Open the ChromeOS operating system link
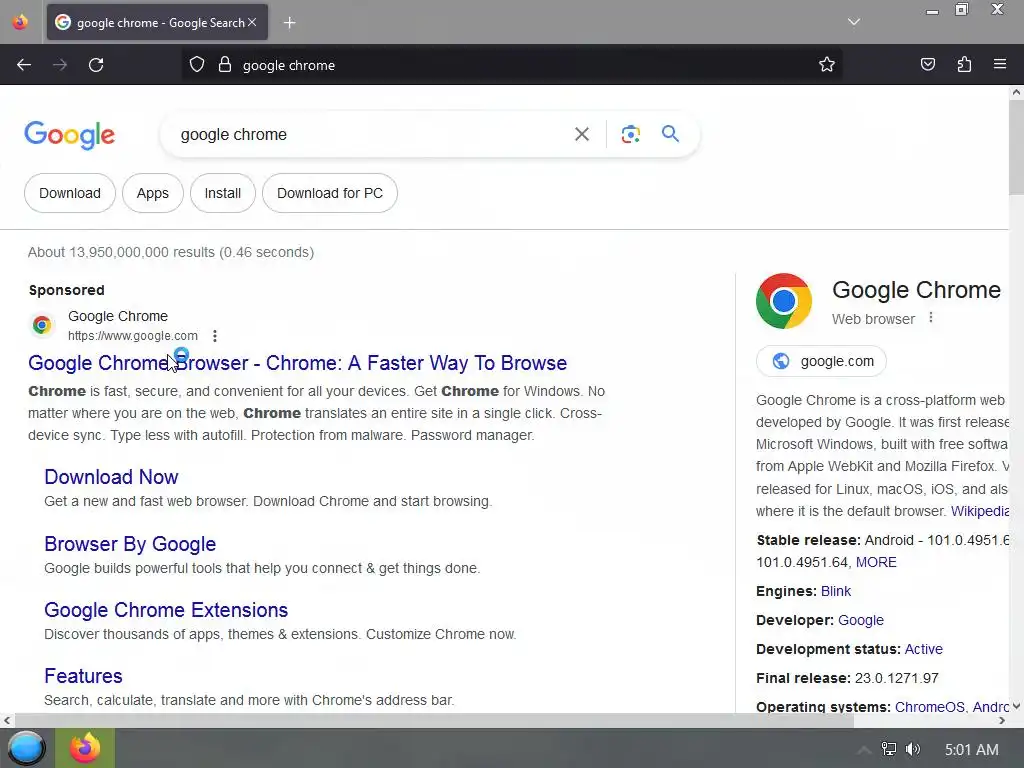1024x768 pixels. click(929, 707)
